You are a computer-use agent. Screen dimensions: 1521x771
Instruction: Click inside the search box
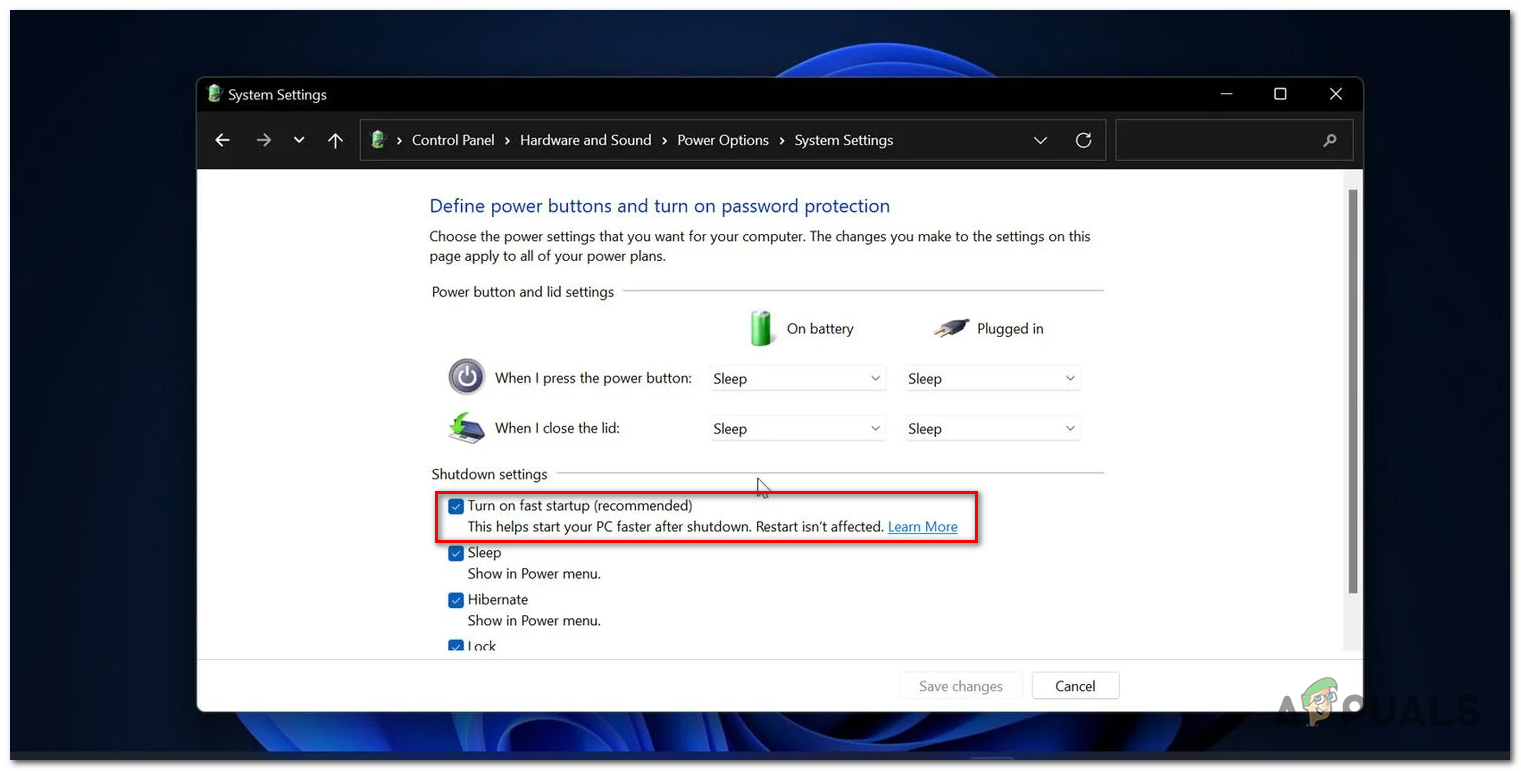coord(1220,140)
